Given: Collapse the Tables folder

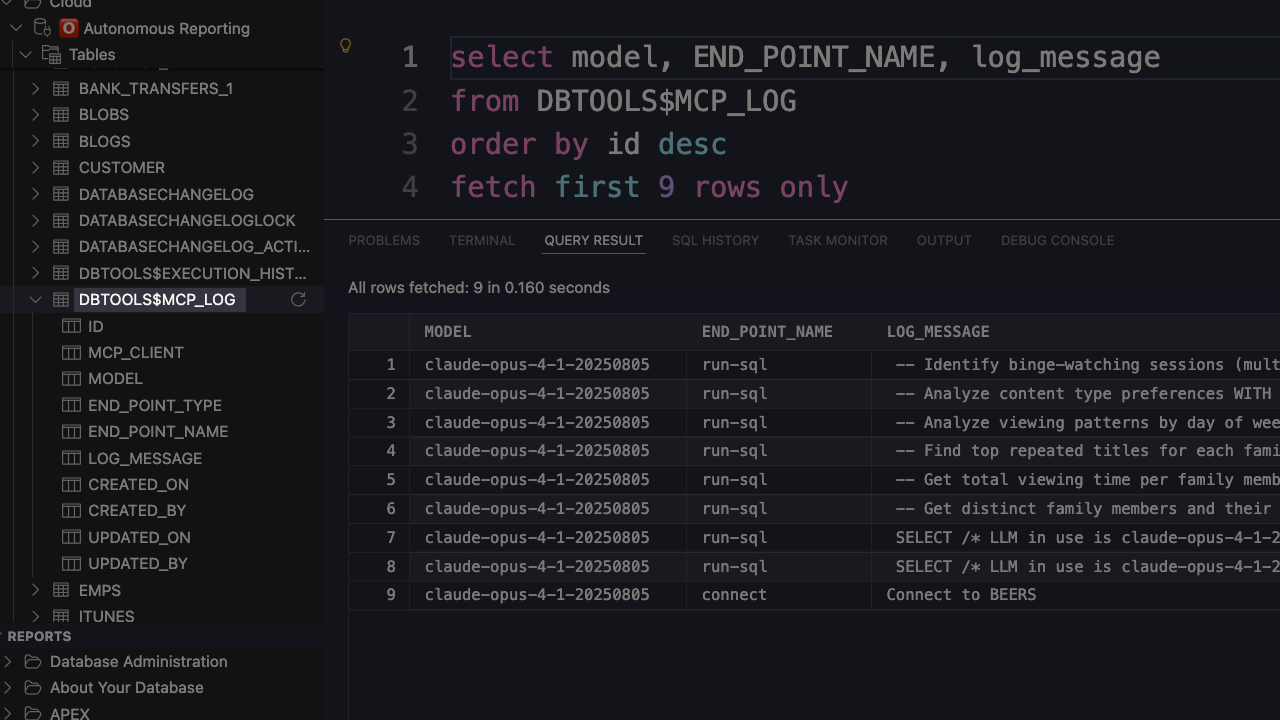Looking at the screenshot, I should [x=26, y=55].
